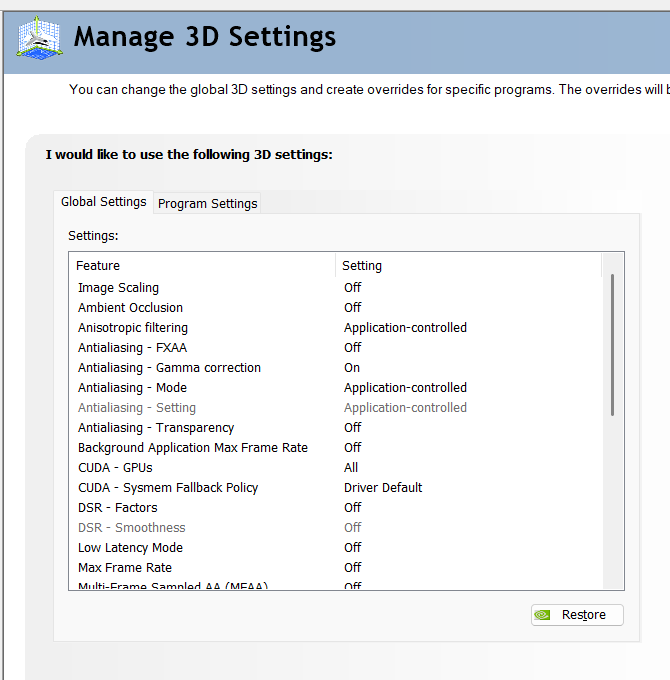Image resolution: width=670 pixels, height=680 pixels.
Task: Open Antialiasing - Transparency Off value
Action: (353, 427)
